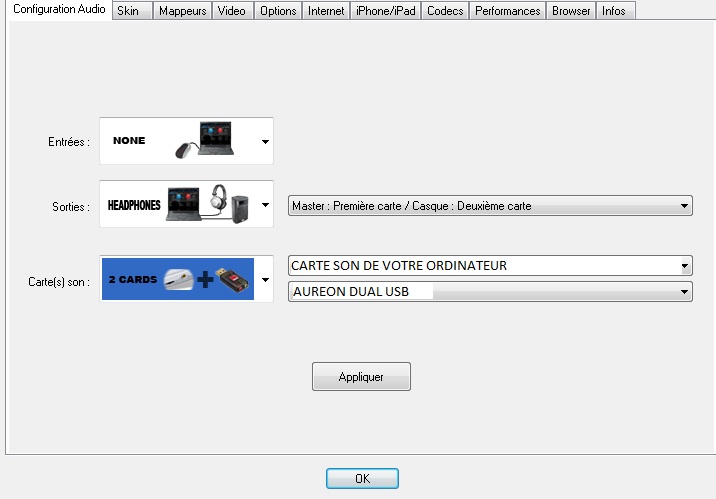Open the AUREON DUAL USB dropdown
This screenshot has width=716, height=499.
[490, 291]
